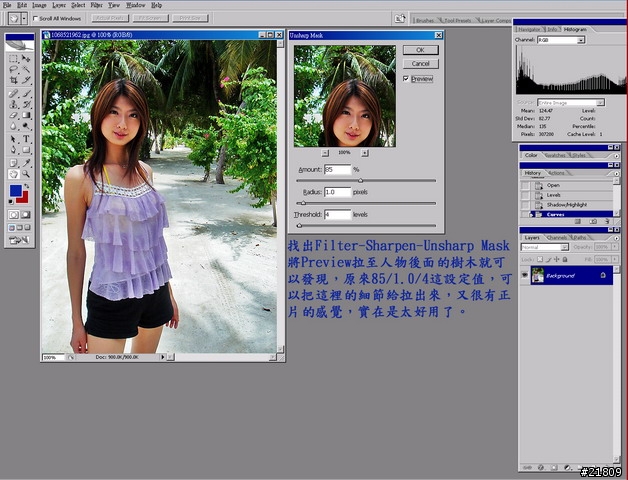Toggle visibility eye of Background layer
Screen dimensions: 628x480
point(524,275)
